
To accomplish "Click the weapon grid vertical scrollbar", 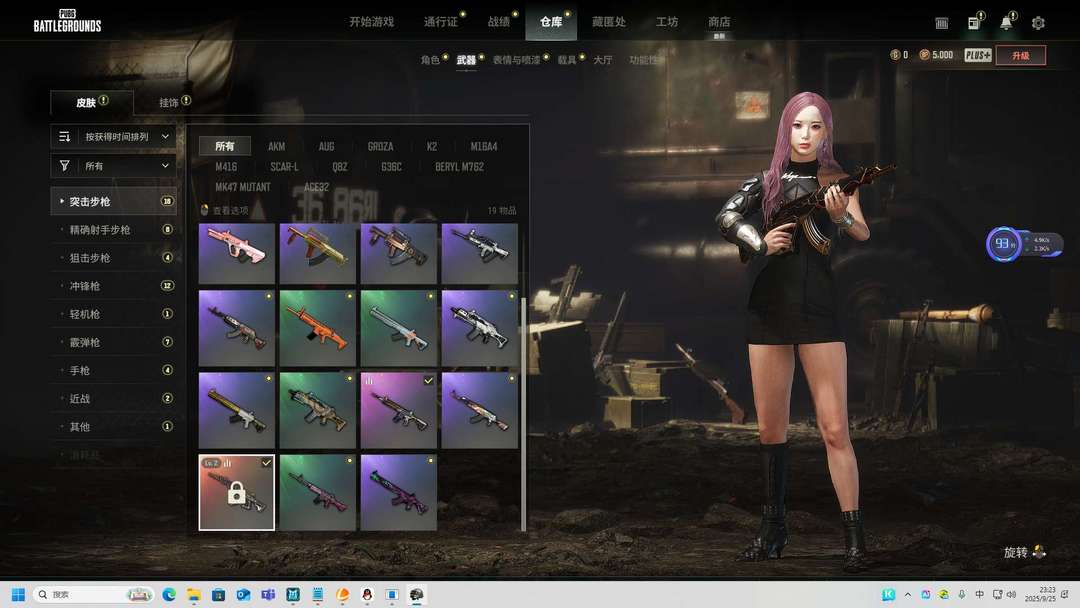I will point(523,413).
